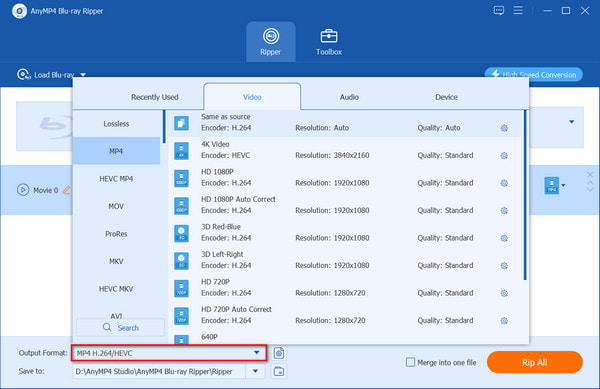Edit Movie 0 name with pencil icon

[x=66, y=190]
